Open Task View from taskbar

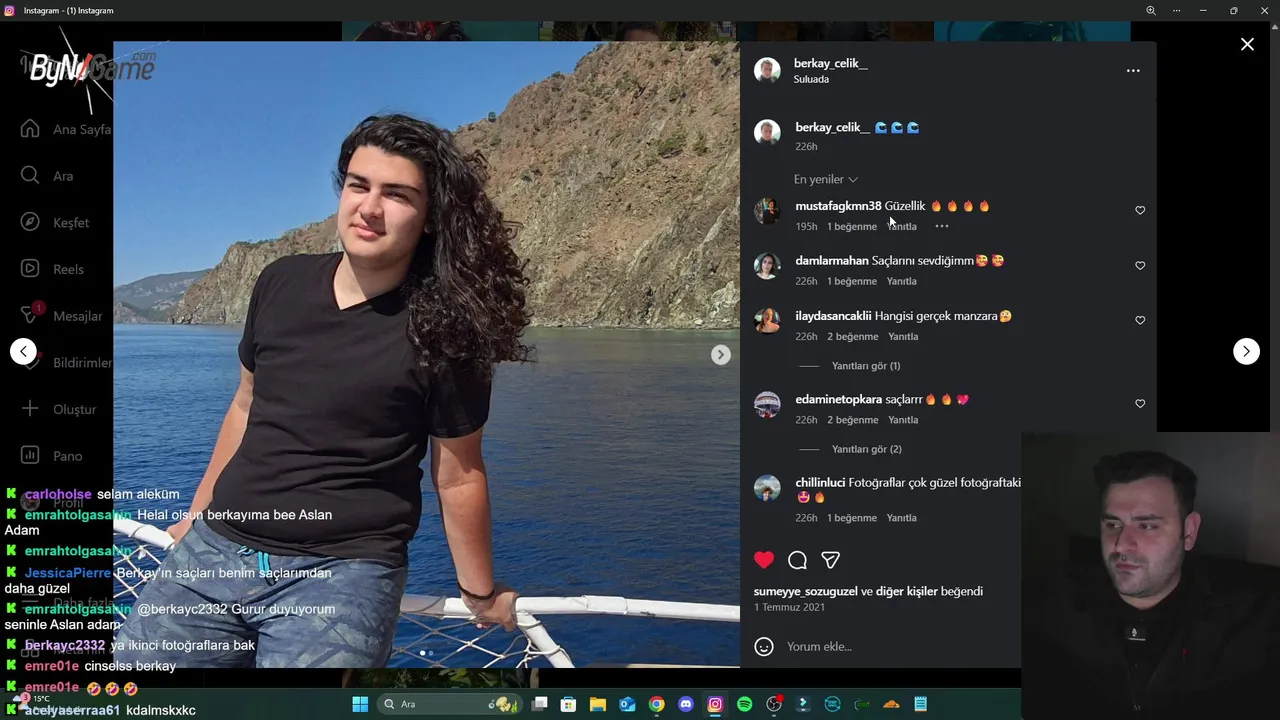[x=539, y=704]
